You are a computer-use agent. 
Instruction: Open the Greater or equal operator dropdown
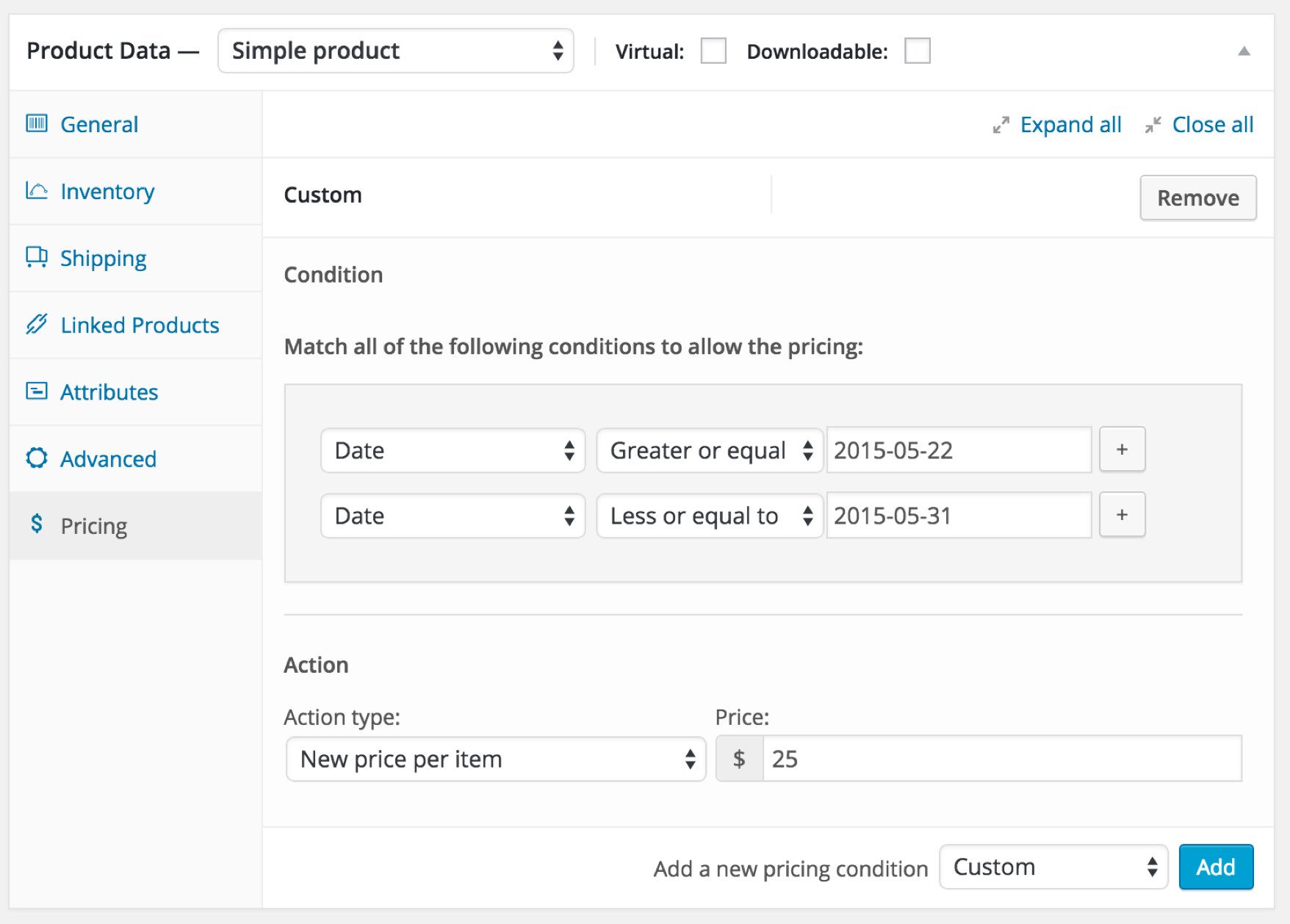pos(709,450)
